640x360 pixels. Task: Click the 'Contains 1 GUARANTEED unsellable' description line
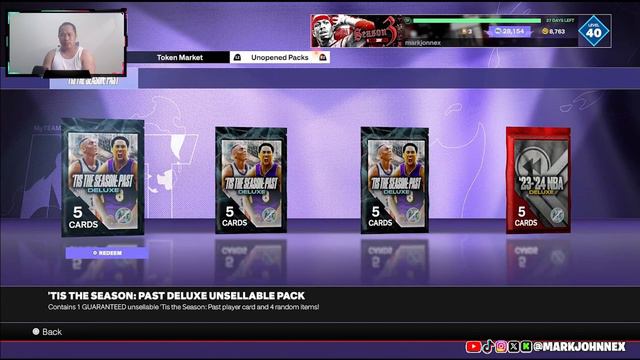[x=183, y=307]
